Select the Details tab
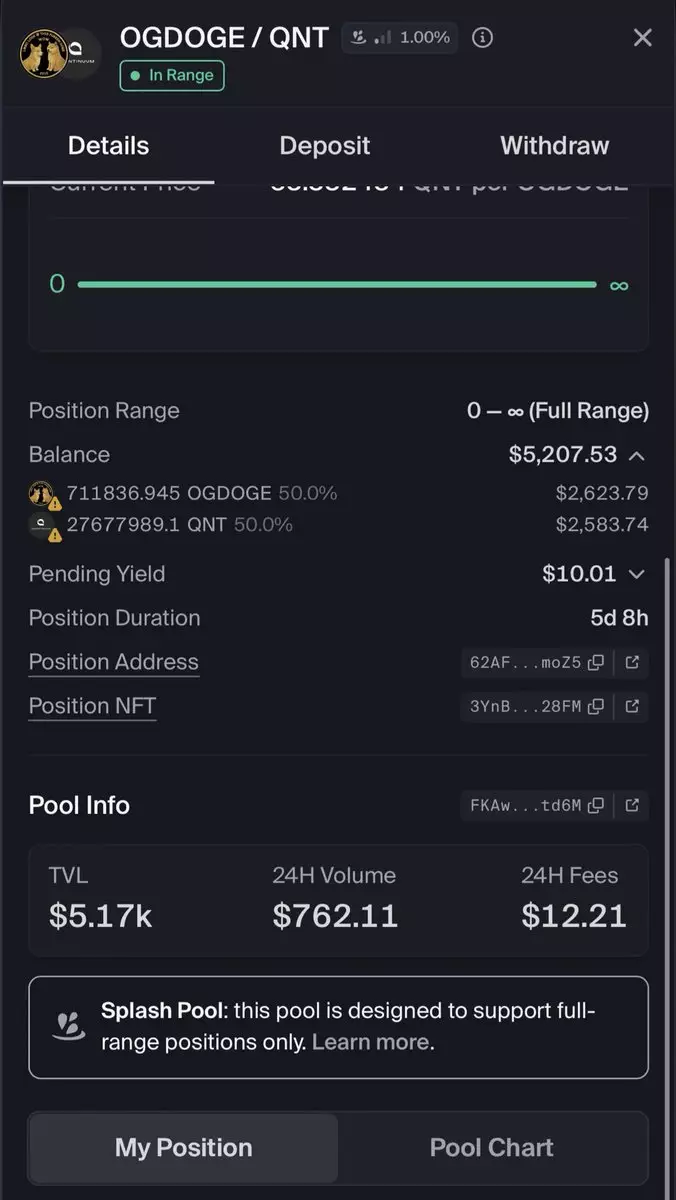Image resolution: width=676 pixels, height=1200 pixels. click(108, 146)
